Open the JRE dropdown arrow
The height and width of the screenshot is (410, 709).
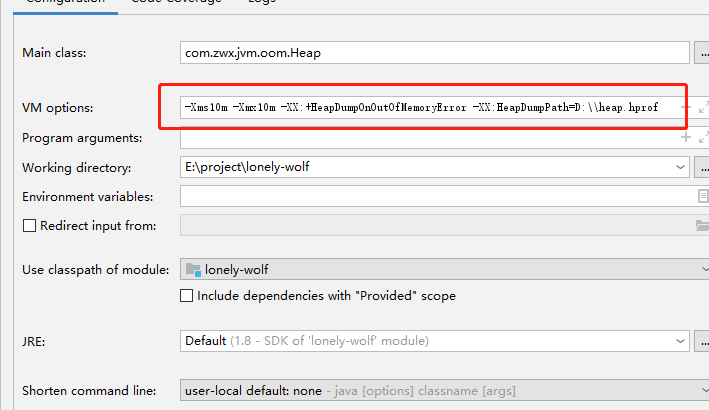point(680,341)
